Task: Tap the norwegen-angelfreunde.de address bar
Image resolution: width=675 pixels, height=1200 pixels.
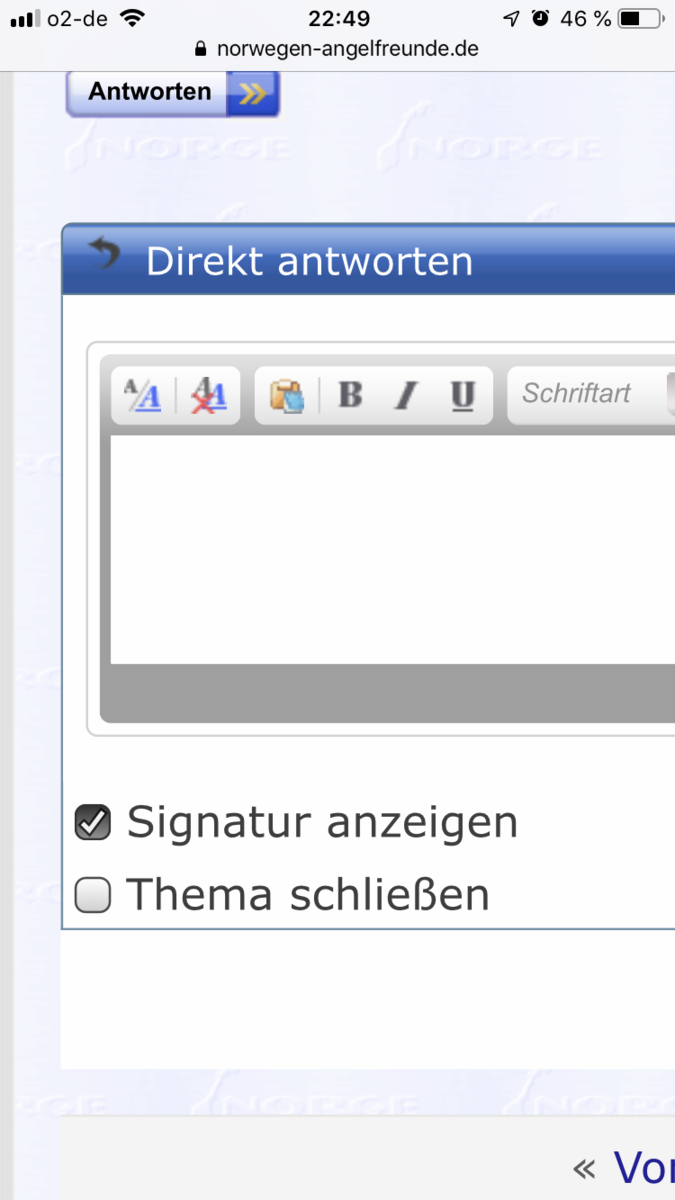Action: (x=347, y=49)
